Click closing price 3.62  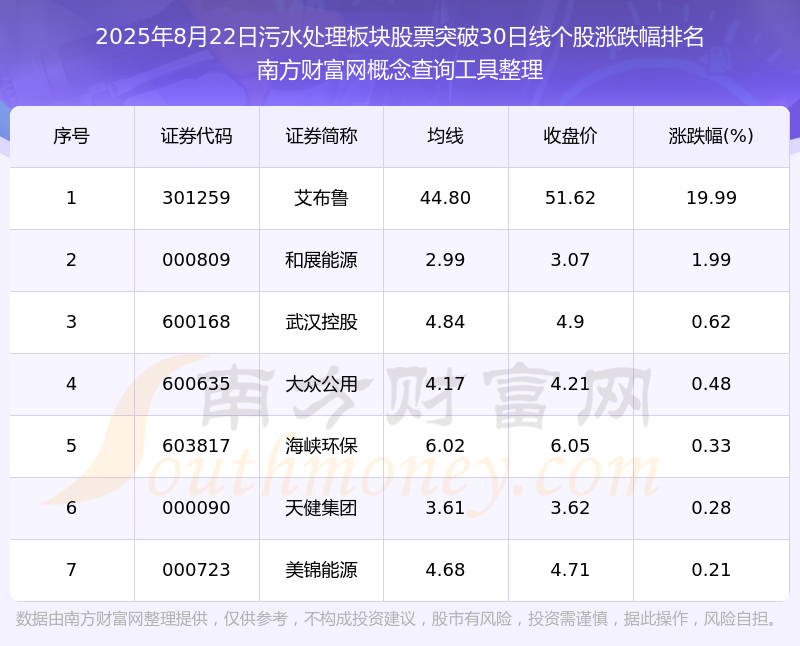(x=570, y=508)
